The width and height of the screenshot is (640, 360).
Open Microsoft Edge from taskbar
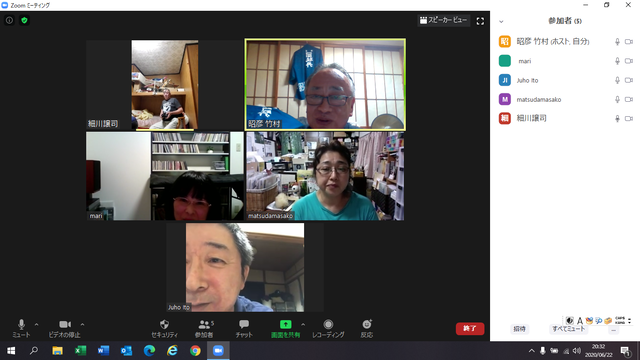click(x=149, y=351)
